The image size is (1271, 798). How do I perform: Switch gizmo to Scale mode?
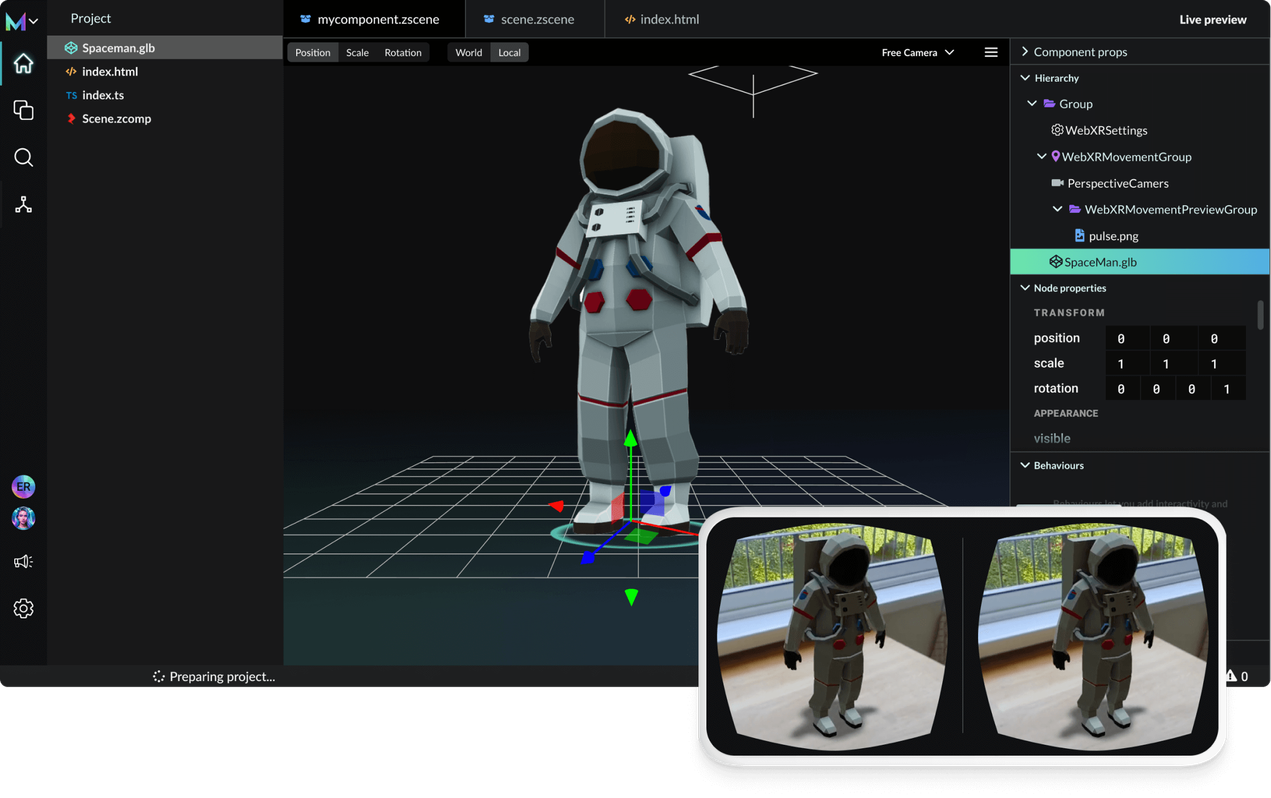click(x=357, y=52)
